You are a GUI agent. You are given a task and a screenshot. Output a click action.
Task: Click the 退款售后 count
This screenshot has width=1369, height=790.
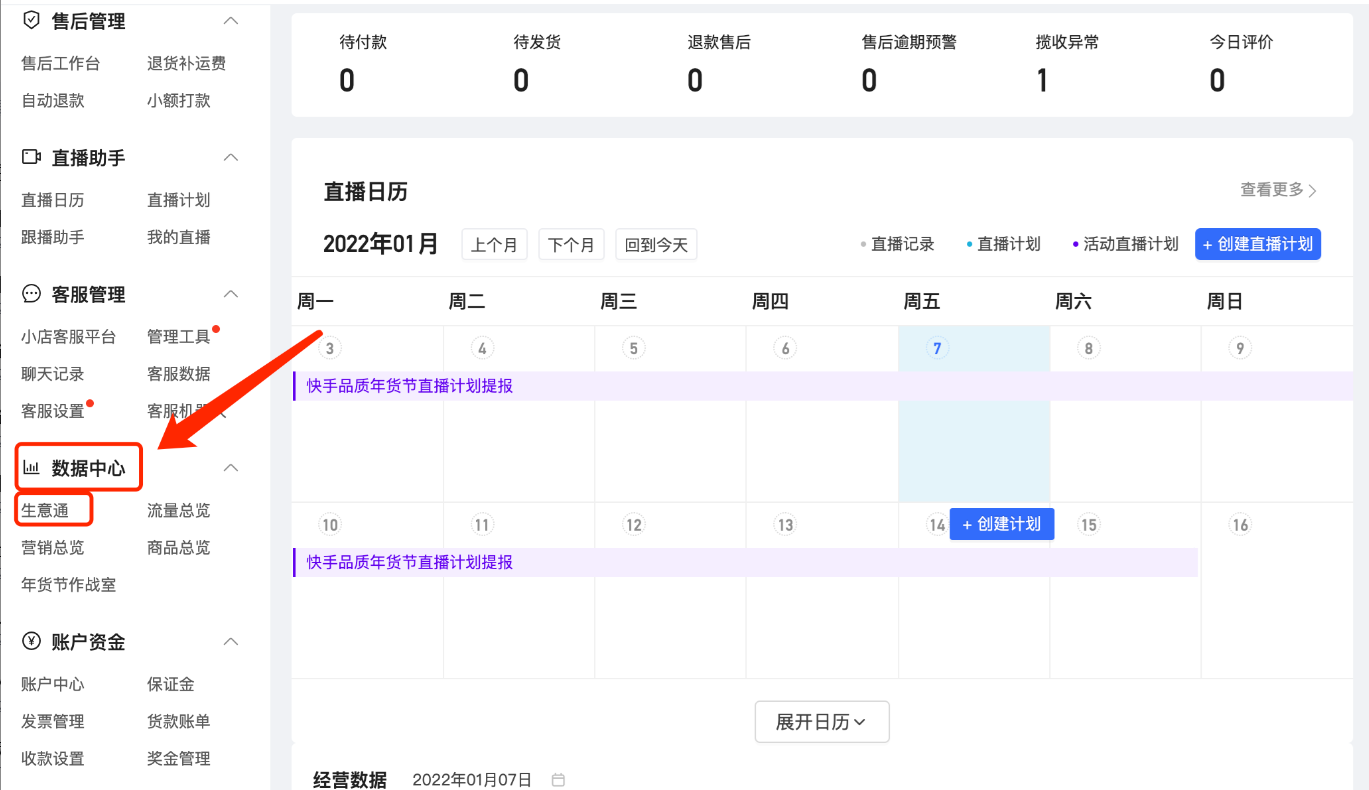(x=695, y=81)
